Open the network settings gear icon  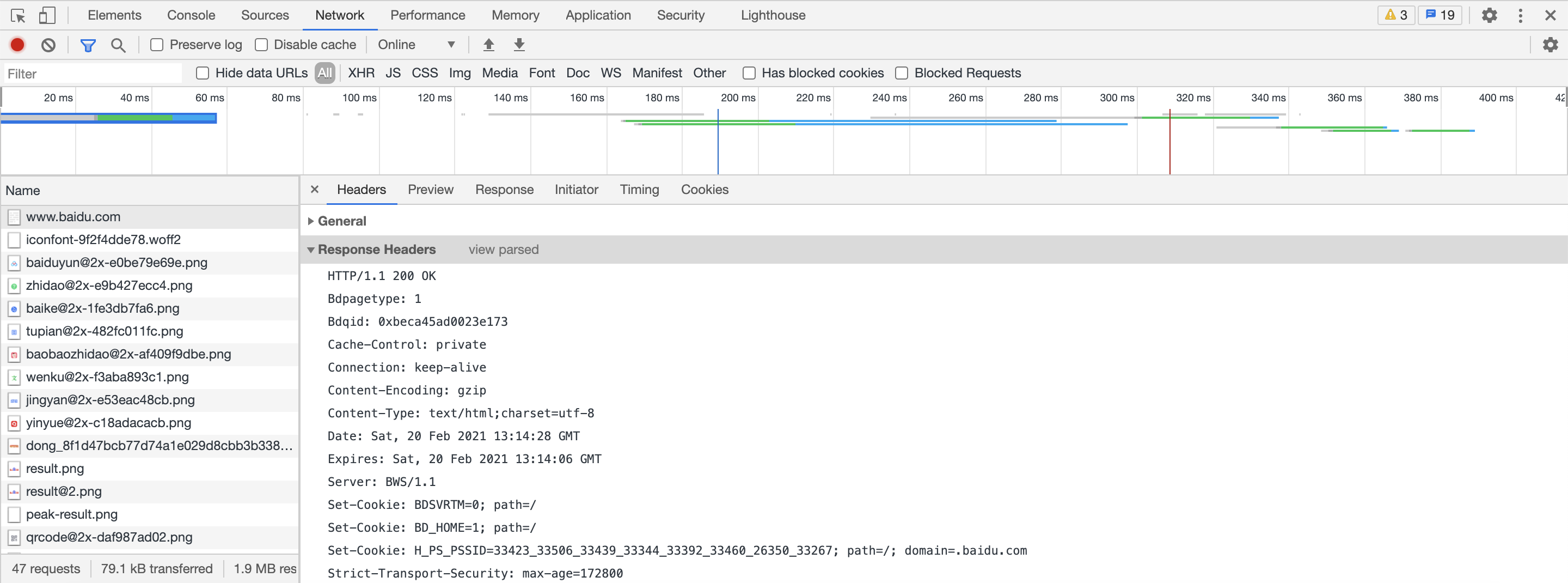pyautogui.click(x=1549, y=45)
